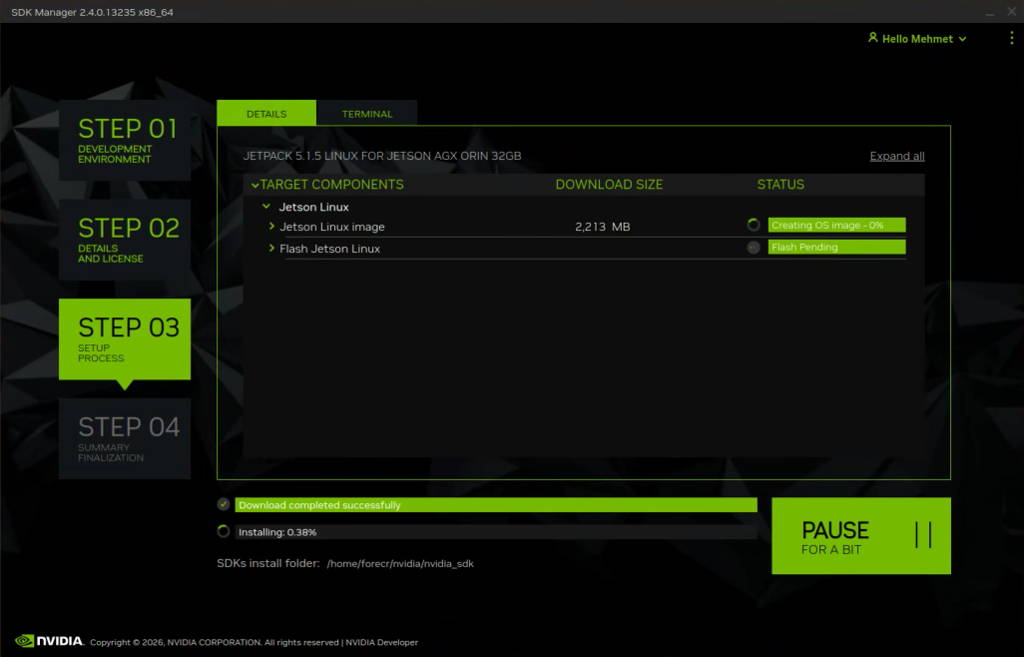This screenshot has width=1024, height=657.
Task: Switch to the Terminal tab
Action: click(x=367, y=113)
